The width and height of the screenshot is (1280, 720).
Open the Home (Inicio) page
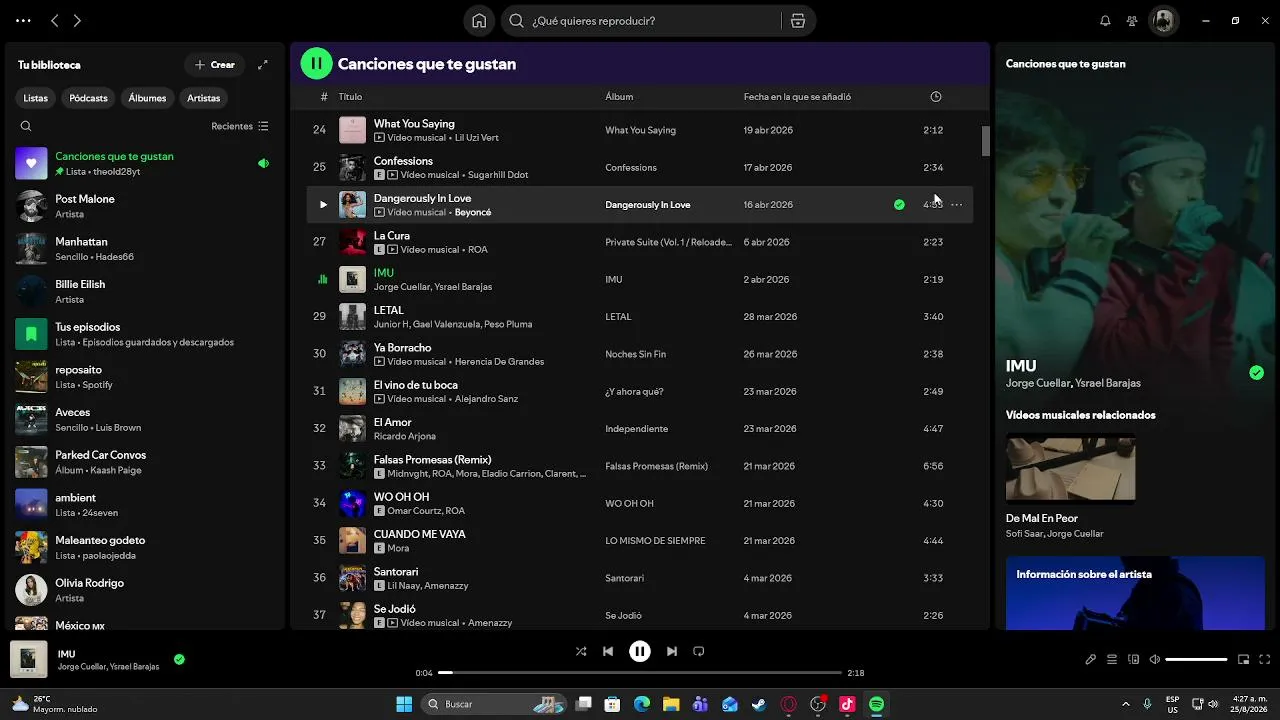click(479, 21)
